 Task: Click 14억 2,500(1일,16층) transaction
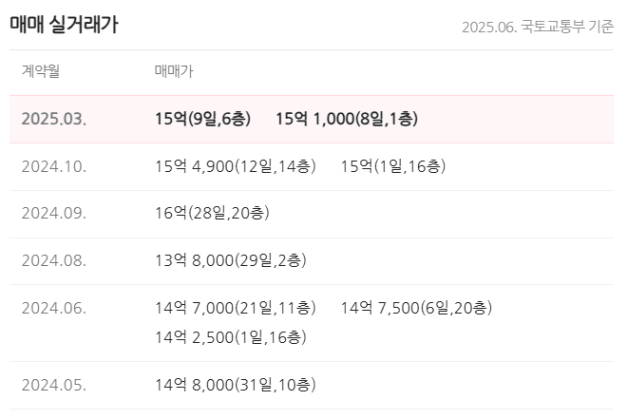(231, 338)
